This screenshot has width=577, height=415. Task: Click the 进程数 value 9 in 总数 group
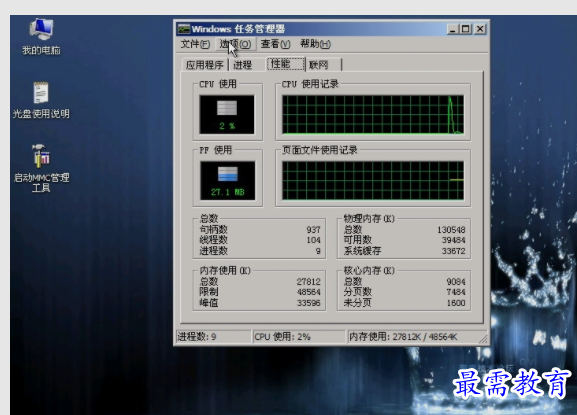318,251
